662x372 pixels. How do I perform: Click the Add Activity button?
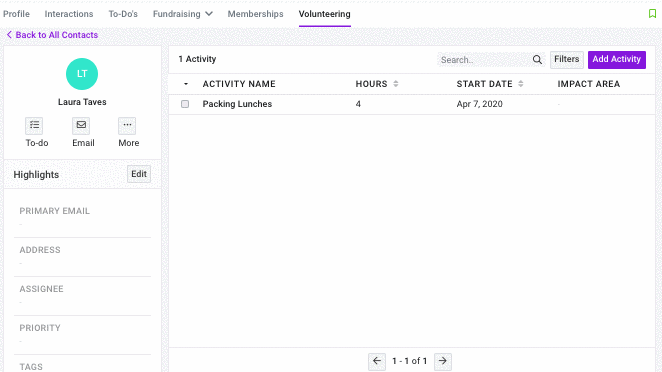tap(617, 60)
